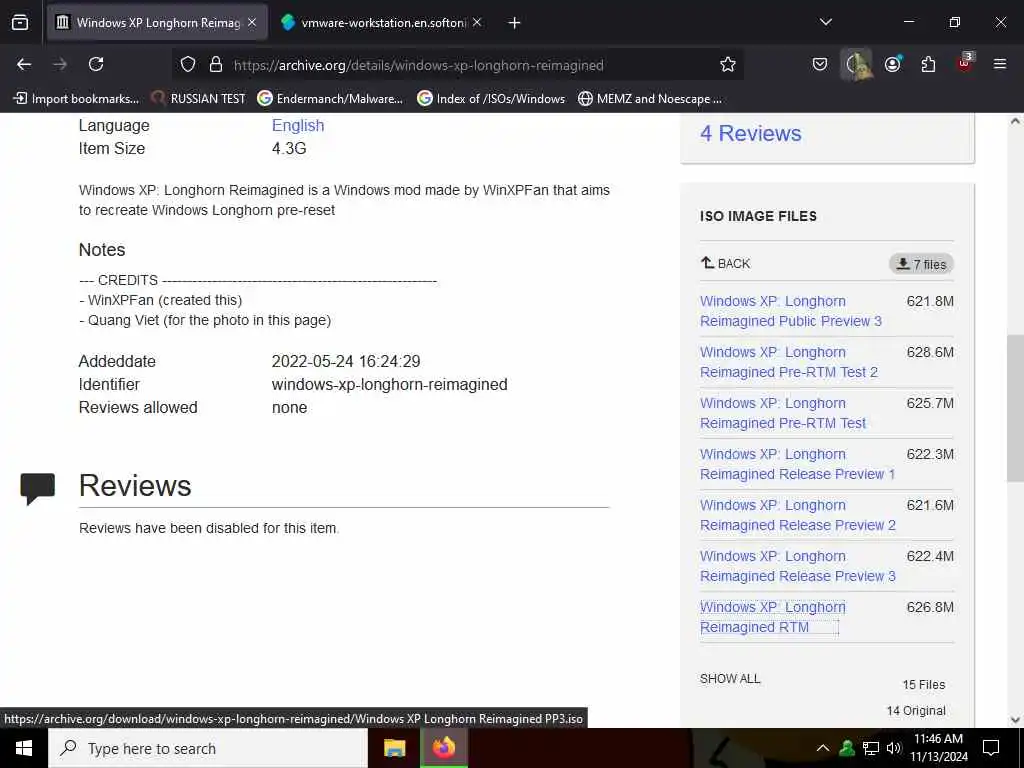1024x768 pixels.
Task: Click the taskbar search box
Action: [x=208, y=748]
